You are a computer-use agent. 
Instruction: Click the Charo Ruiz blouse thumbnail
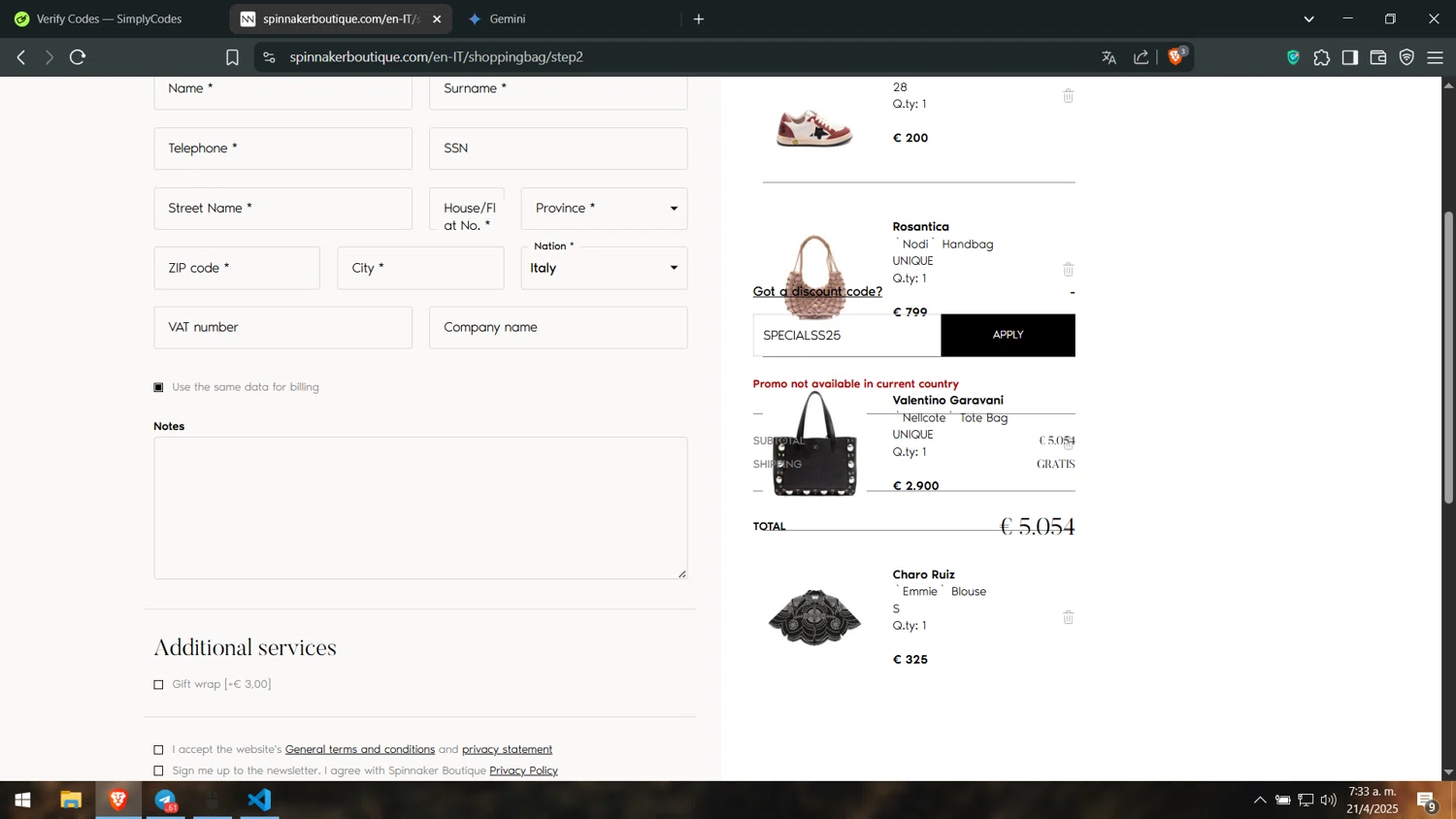[814, 616]
